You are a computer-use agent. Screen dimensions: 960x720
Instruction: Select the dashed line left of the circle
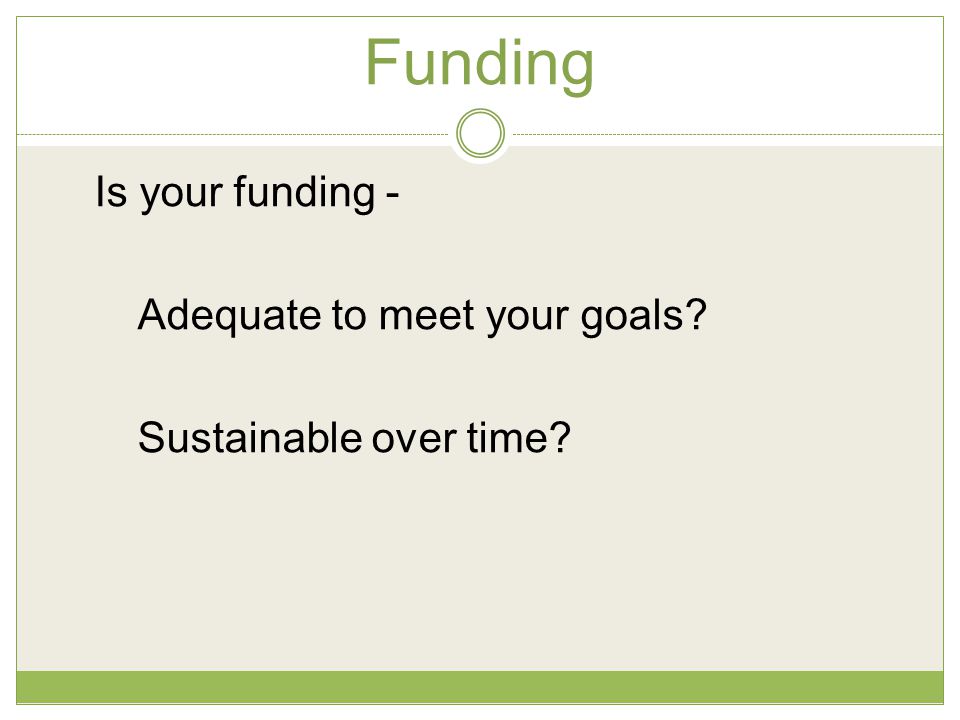click(x=233, y=134)
